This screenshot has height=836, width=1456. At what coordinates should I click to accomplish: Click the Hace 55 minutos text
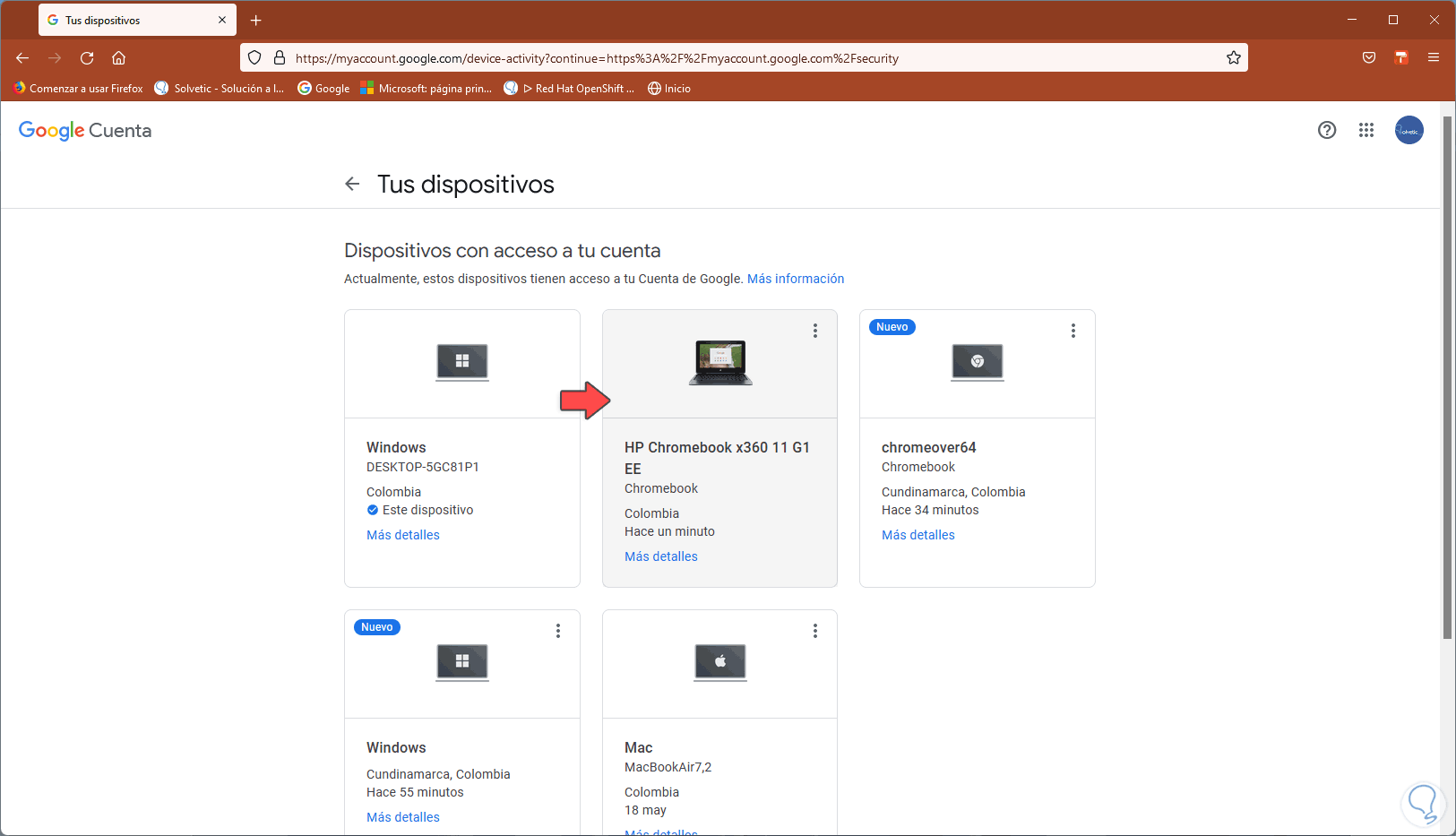(416, 792)
